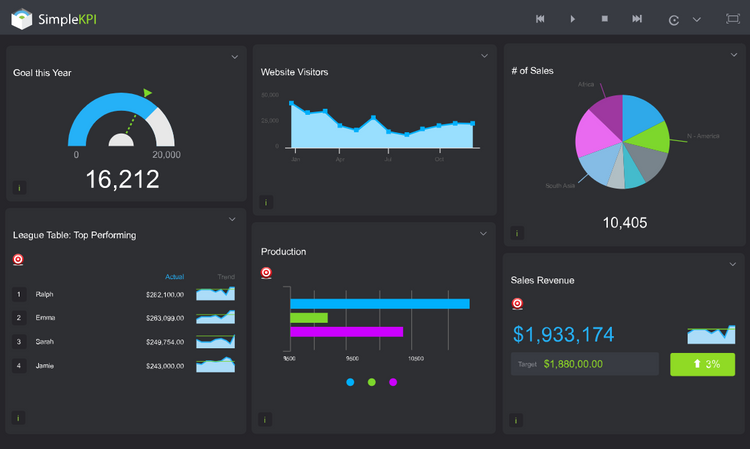Select Ralph row in League Table
The width and height of the screenshot is (750, 449).
pyautogui.click(x=123, y=294)
